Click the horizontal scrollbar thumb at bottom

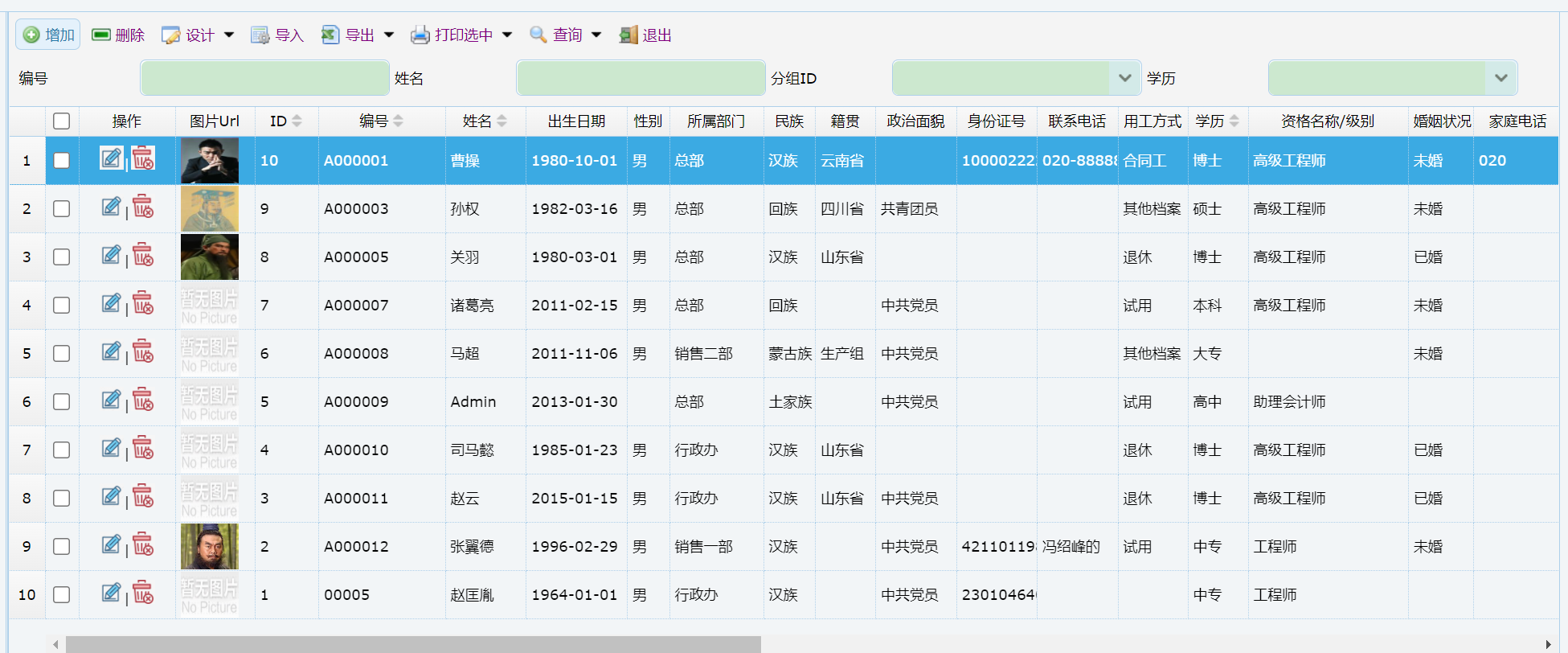tap(413, 644)
